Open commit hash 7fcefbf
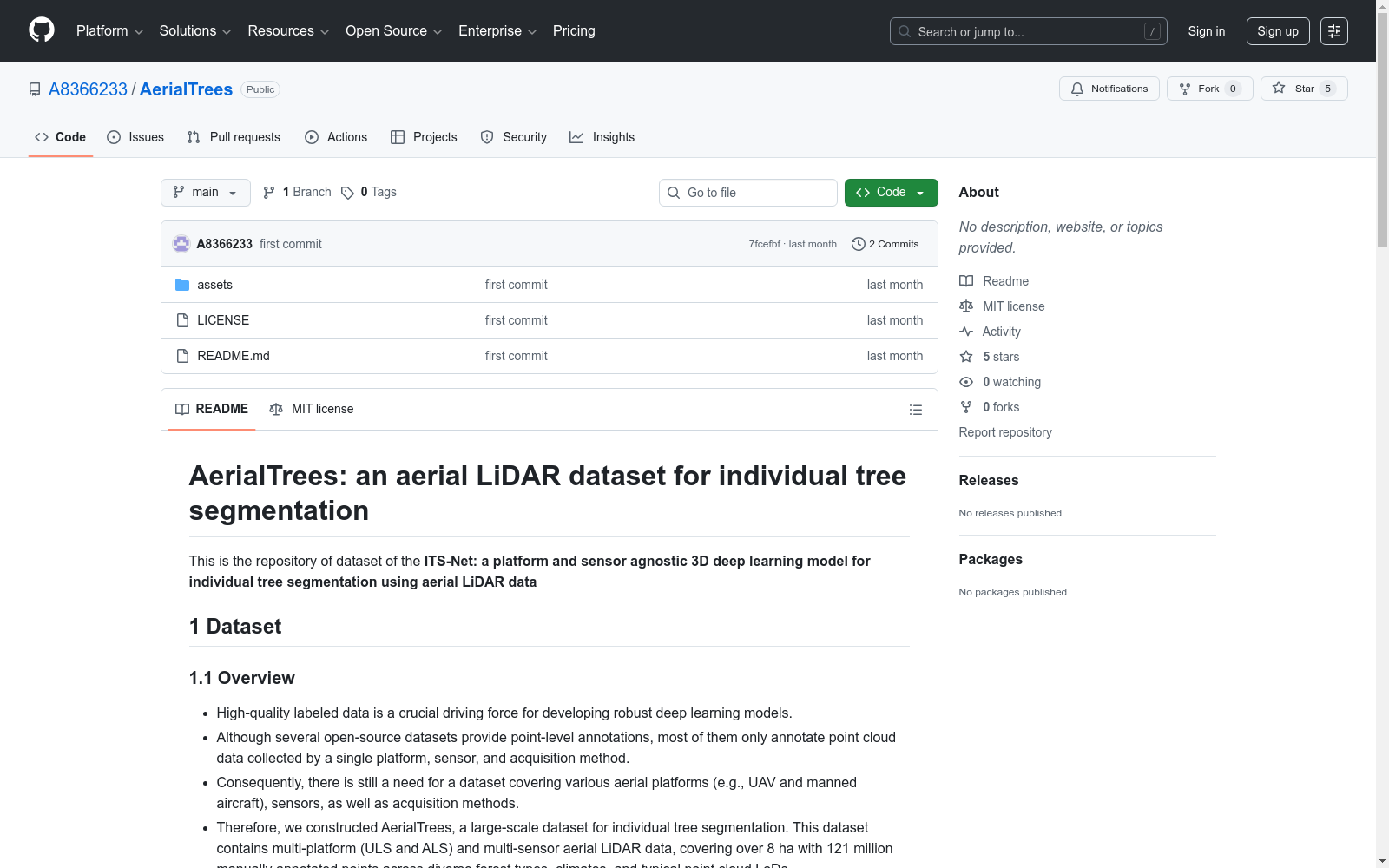The height and width of the screenshot is (868, 1389). [x=764, y=244]
